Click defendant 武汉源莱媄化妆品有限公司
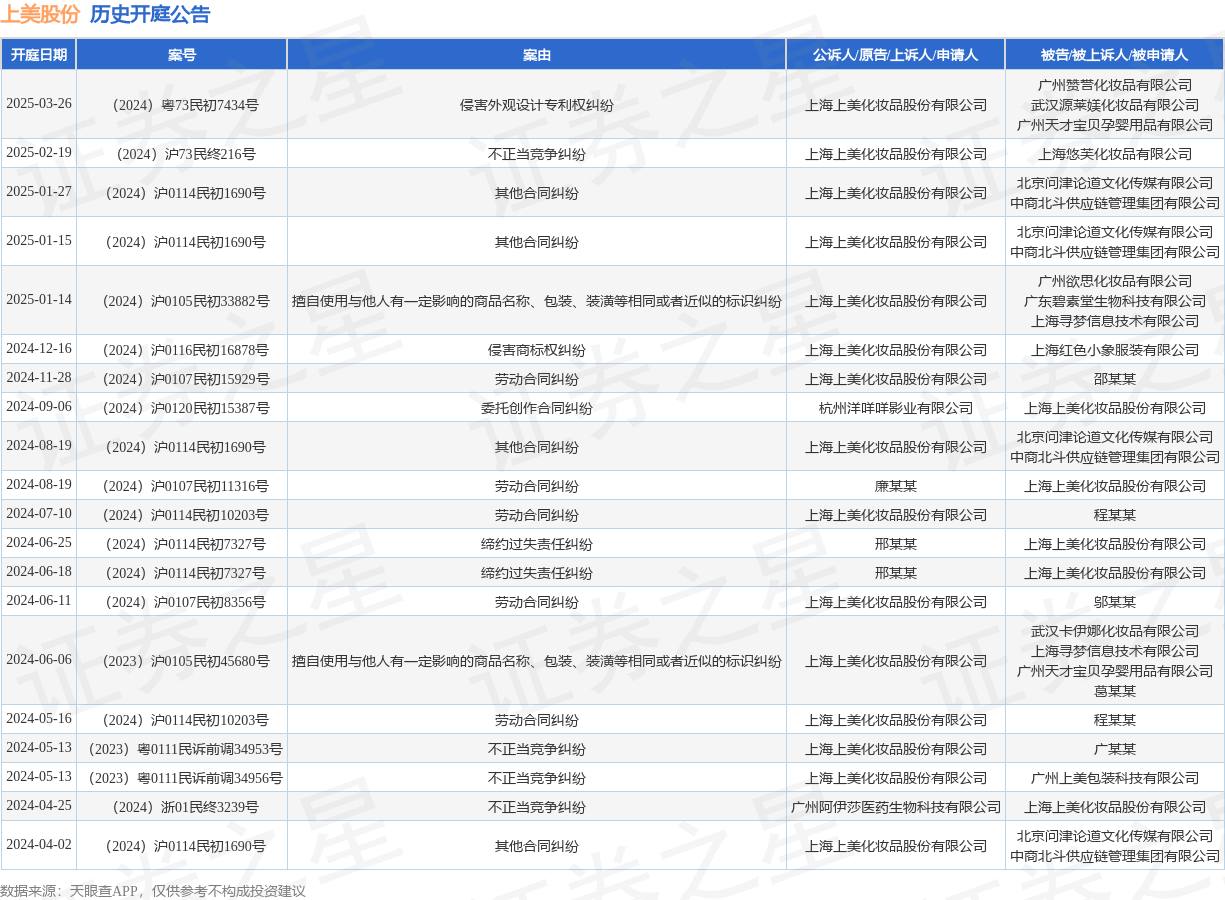1225x900 pixels. (1115, 105)
